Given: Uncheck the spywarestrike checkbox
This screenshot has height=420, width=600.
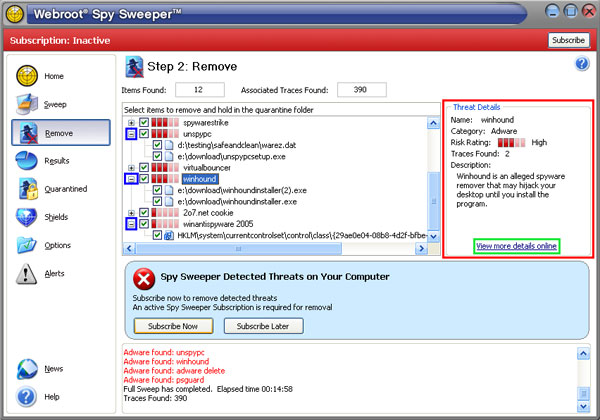Looking at the screenshot, I should click(x=144, y=123).
